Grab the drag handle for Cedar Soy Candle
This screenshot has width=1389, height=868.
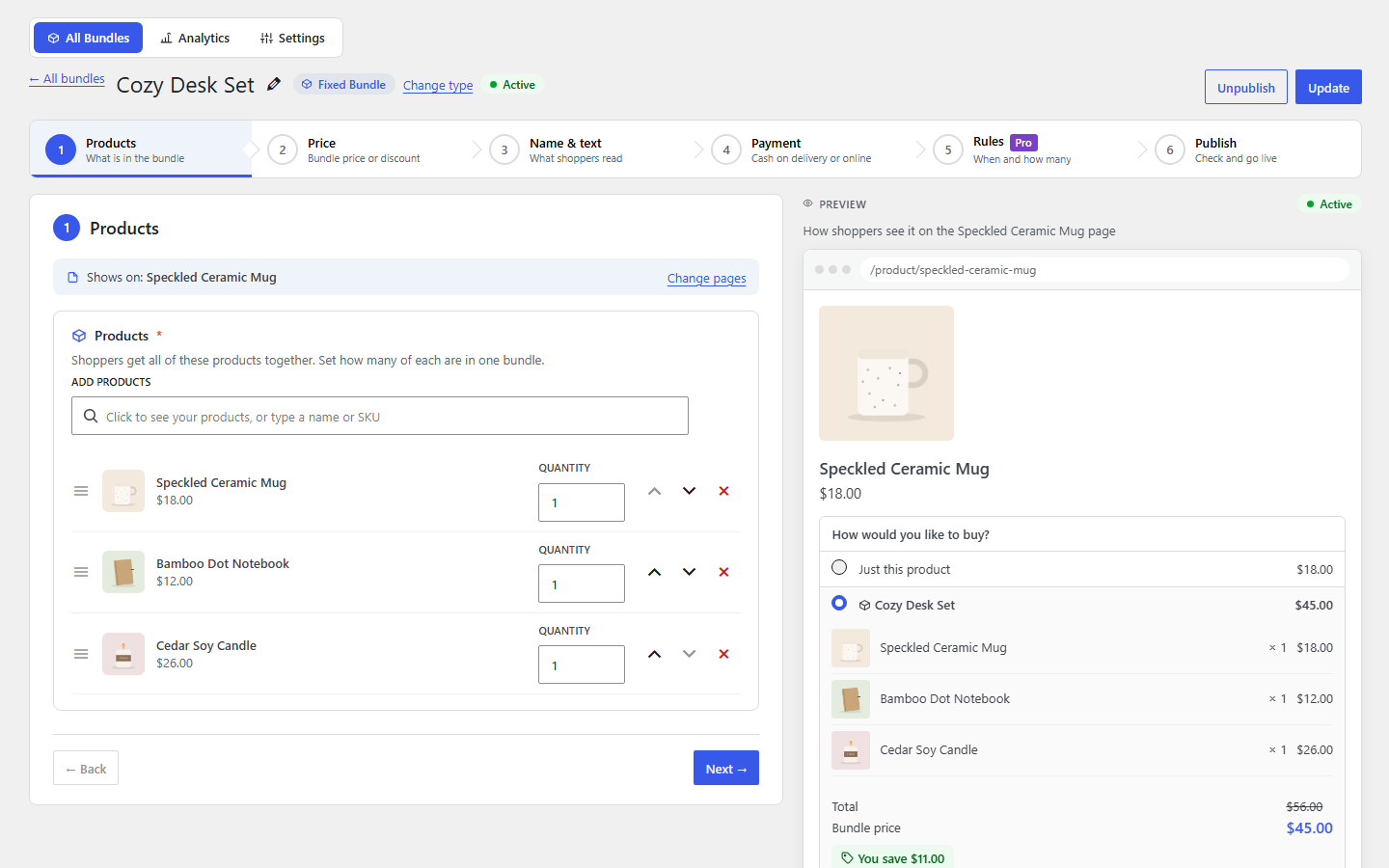tap(81, 654)
